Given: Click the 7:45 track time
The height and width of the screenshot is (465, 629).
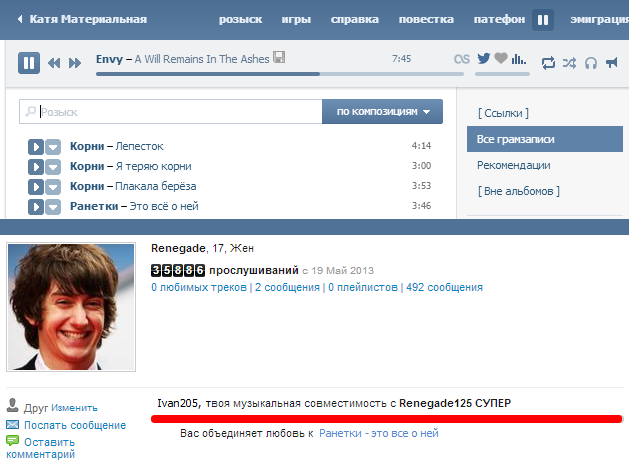Looking at the screenshot, I should point(402,59).
